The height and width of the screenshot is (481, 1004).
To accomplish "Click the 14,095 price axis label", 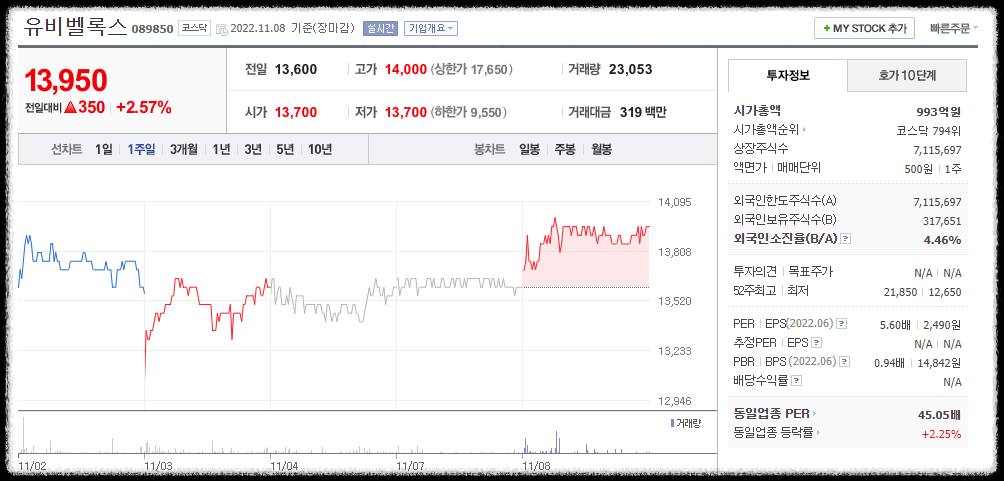I will tap(675, 202).
